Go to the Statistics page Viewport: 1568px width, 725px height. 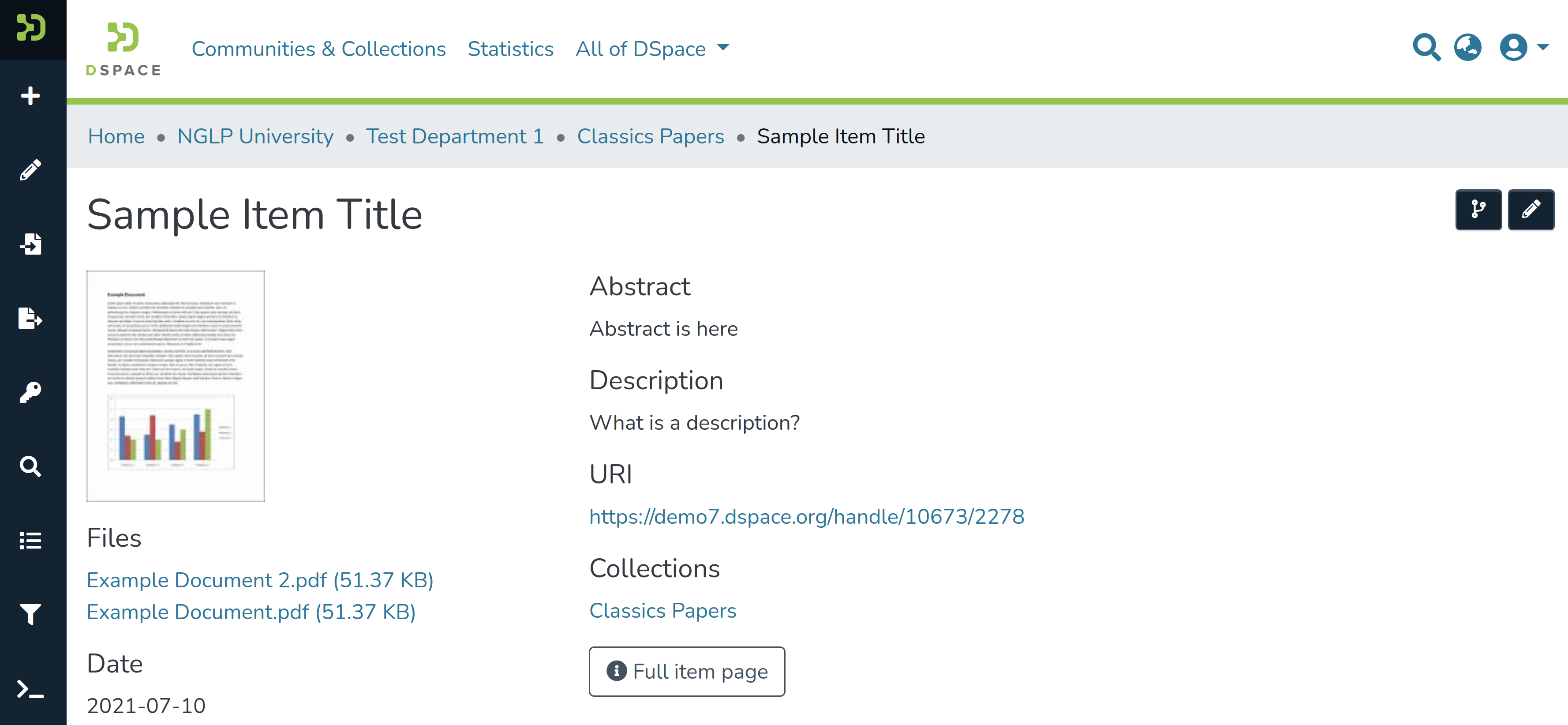[x=510, y=49]
